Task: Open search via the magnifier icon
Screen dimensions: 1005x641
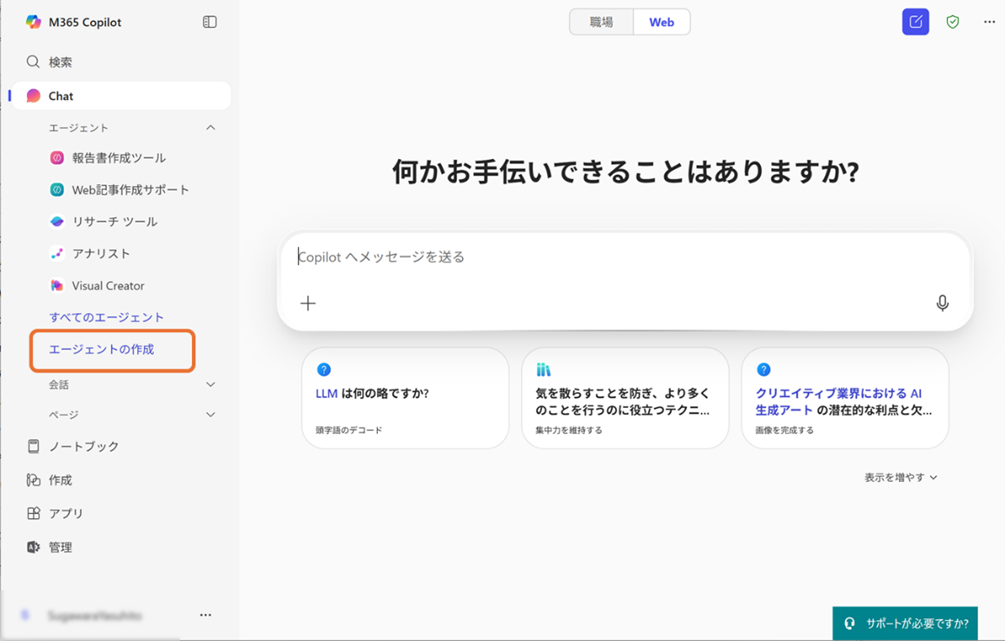Action: [33, 62]
